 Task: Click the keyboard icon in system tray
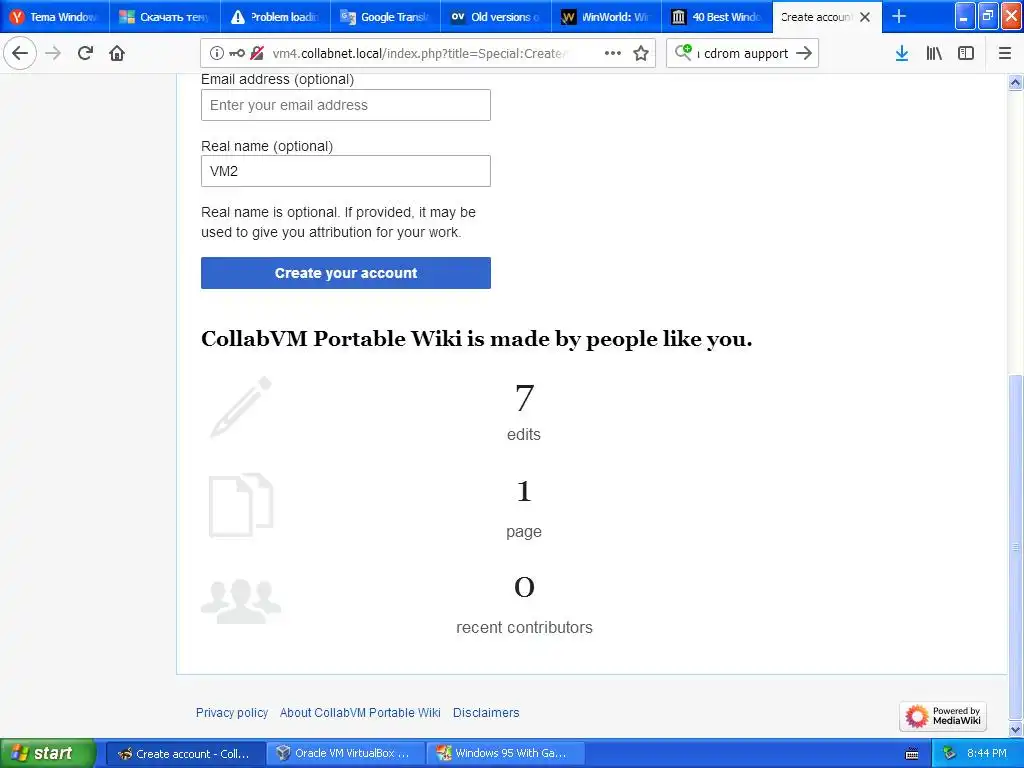click(912, 754)
